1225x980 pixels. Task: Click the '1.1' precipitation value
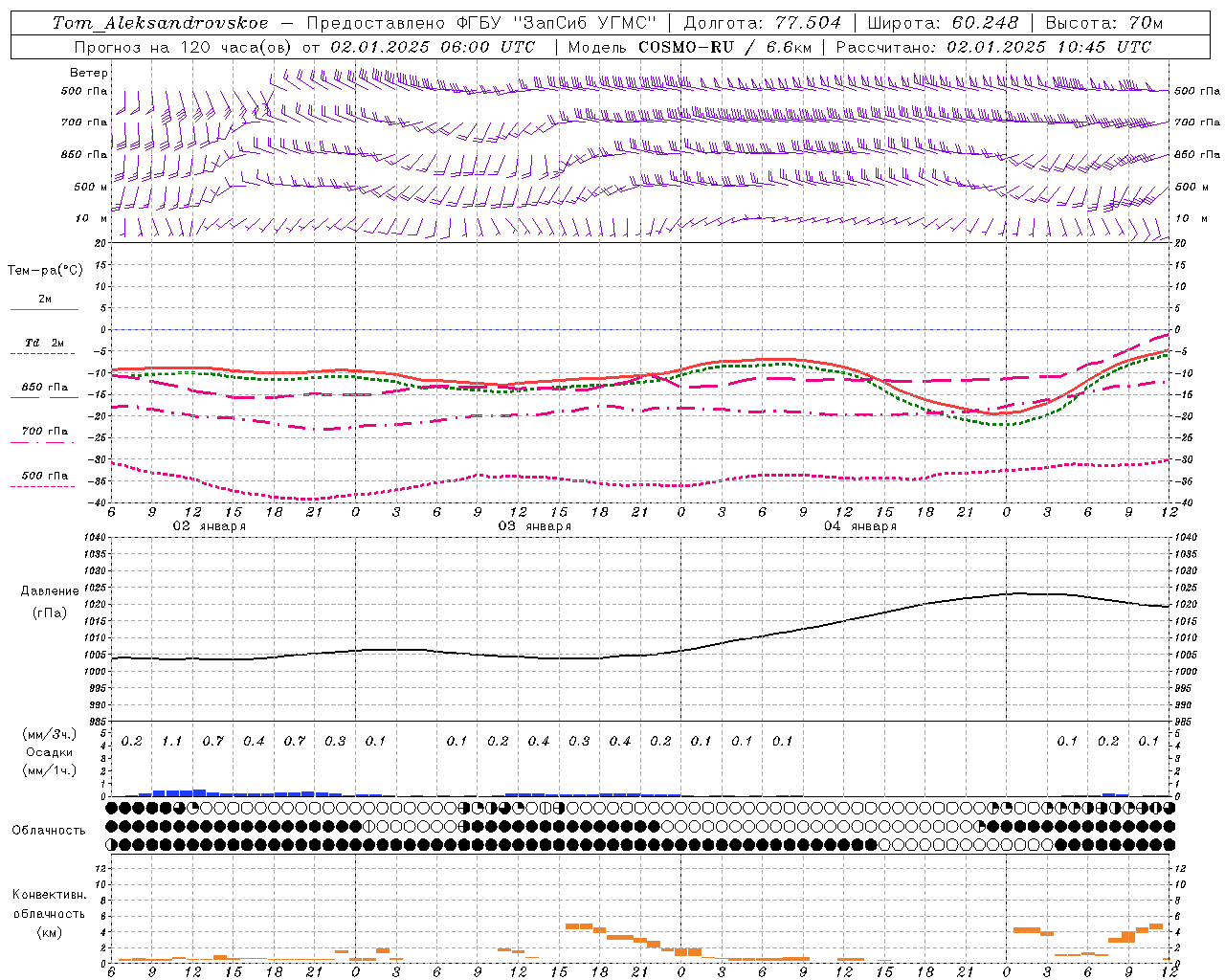(172, 741)
